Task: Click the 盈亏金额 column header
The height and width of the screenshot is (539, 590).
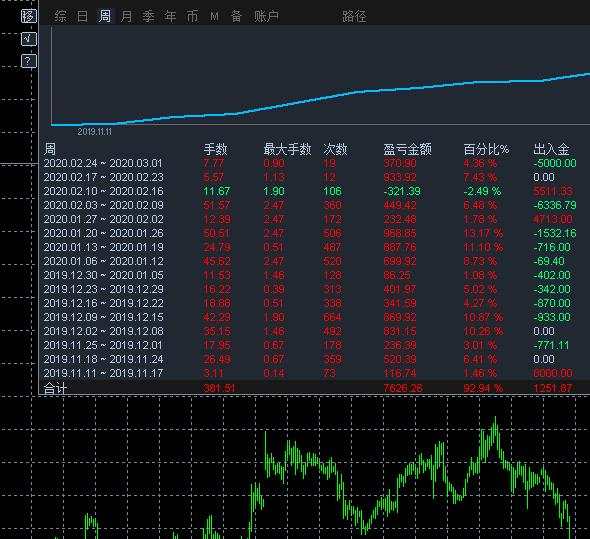Action: tap(407, 149)
